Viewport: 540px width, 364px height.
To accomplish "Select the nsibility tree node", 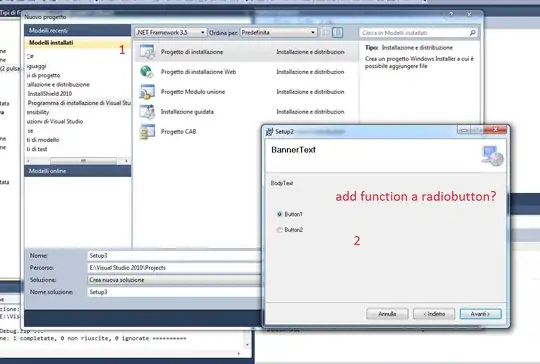I will point(38,112).
